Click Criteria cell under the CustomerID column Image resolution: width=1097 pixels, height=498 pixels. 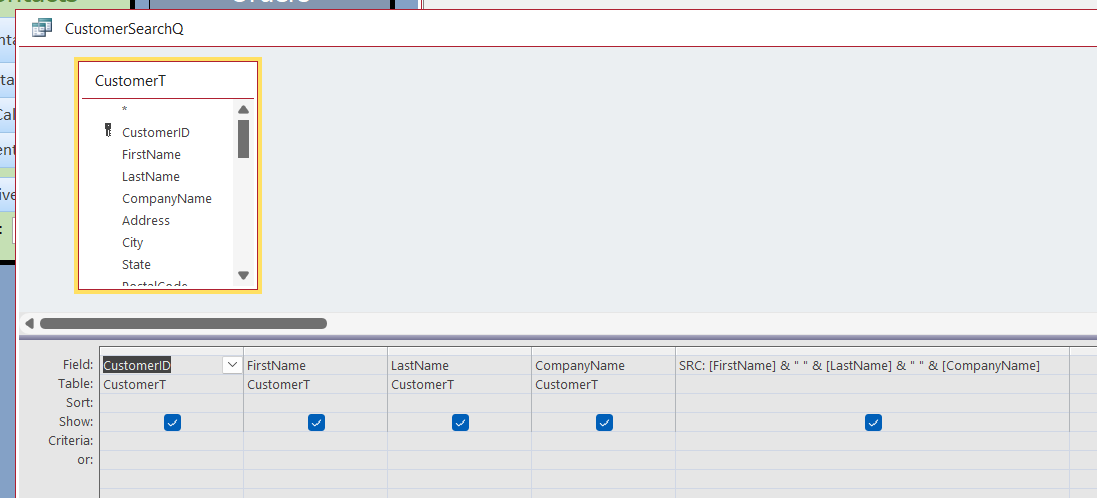171,441
